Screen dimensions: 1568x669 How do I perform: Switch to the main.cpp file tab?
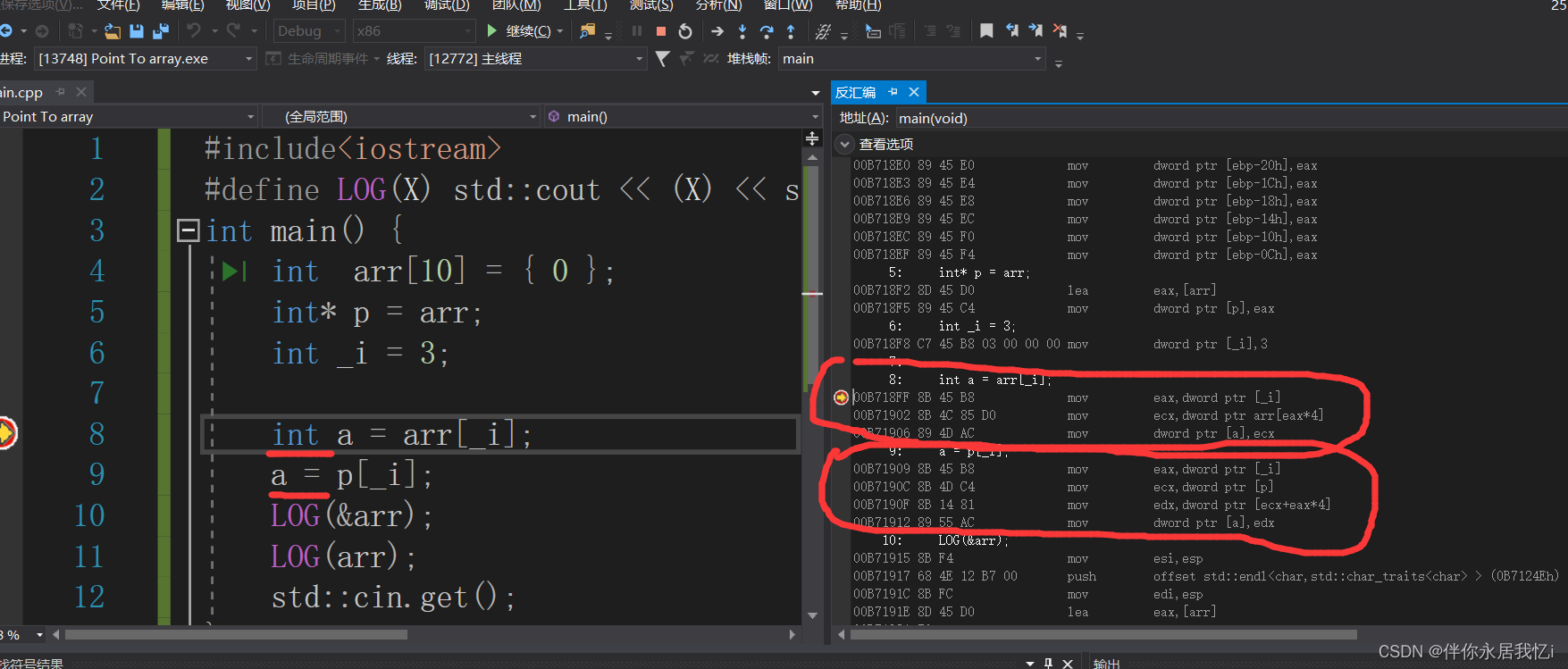[x=21, y=93]
